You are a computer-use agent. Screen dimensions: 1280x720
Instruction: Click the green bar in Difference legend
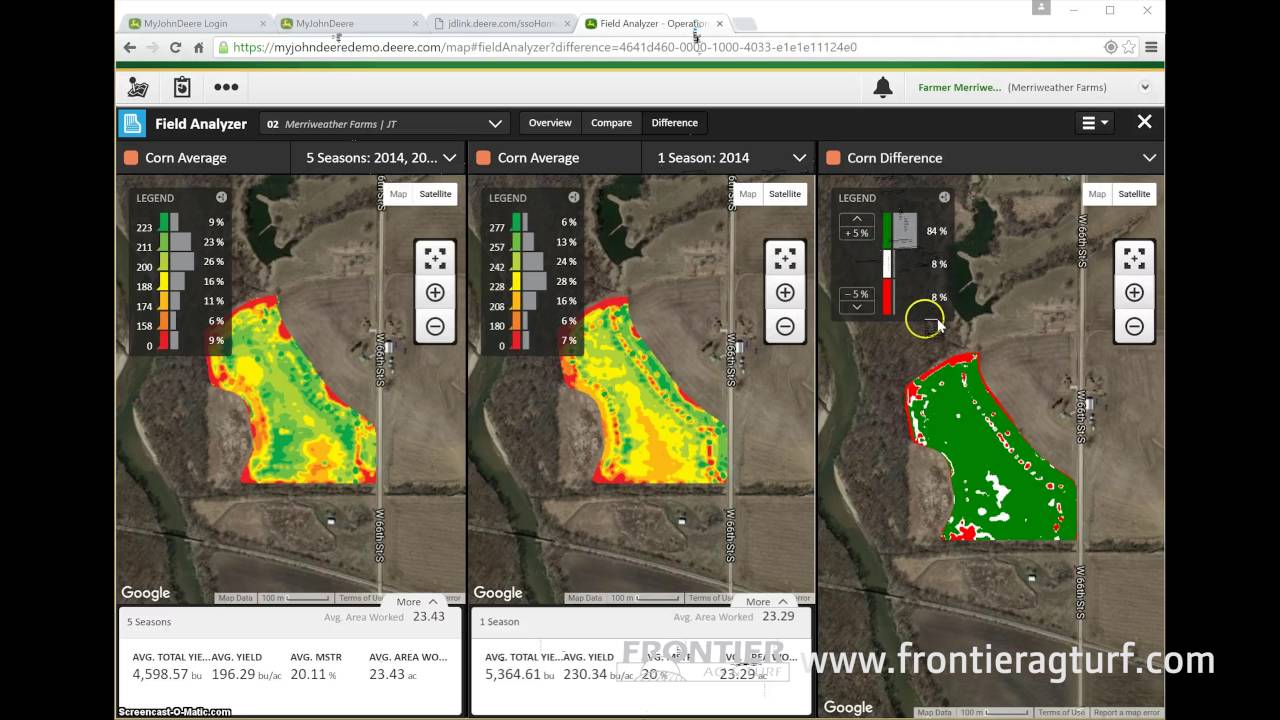887,230
